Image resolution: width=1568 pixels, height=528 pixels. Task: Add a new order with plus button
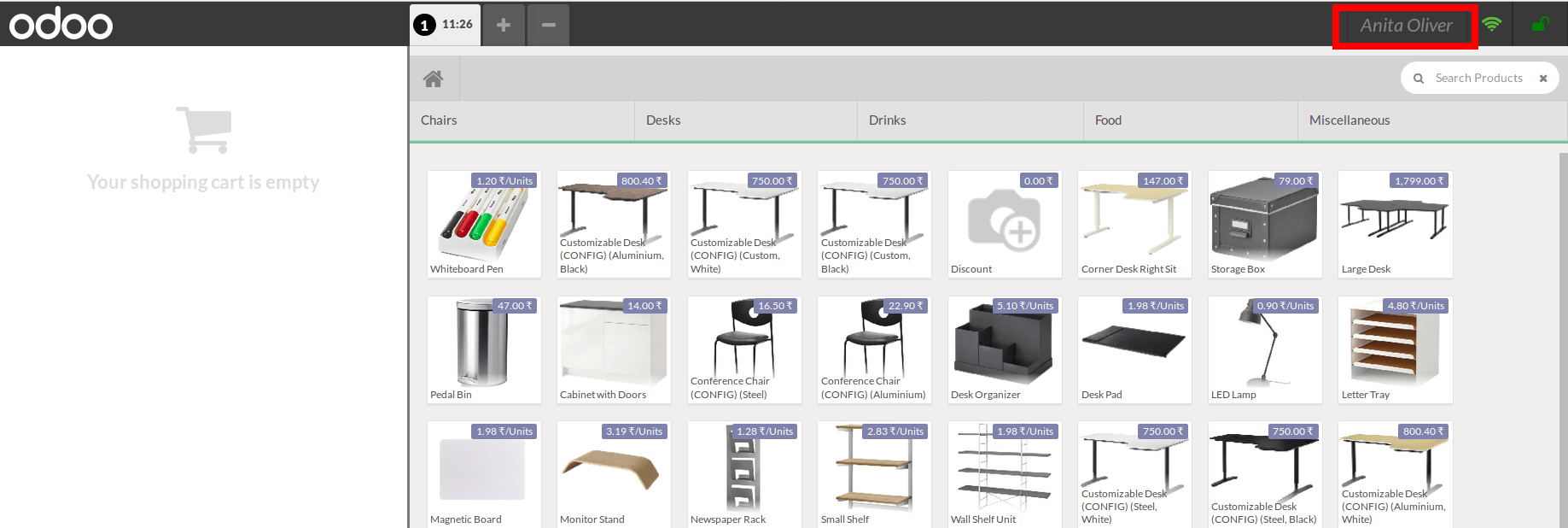(504, 25)
